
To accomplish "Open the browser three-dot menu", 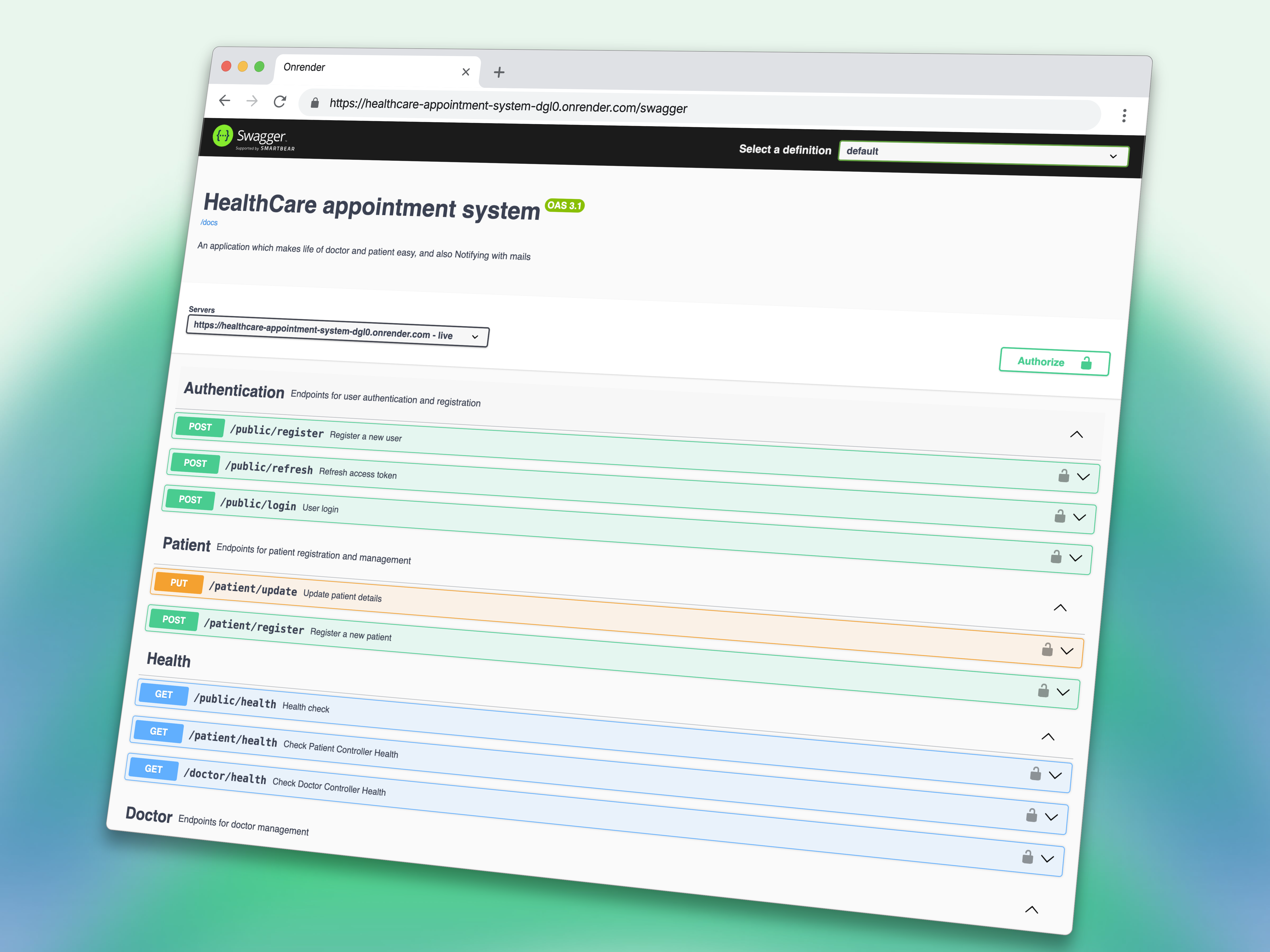I will (1124, 116).
